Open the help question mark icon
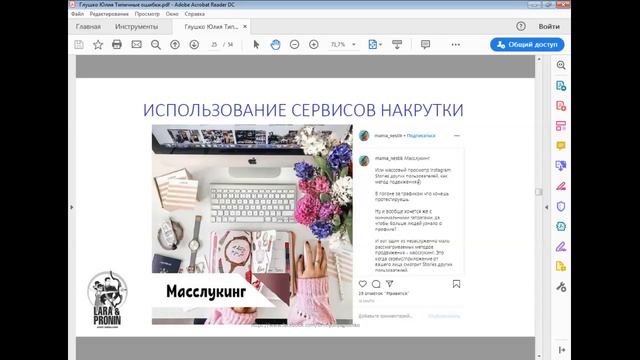The width and height of the screenshot is (640, 360). tap(520, 26)
